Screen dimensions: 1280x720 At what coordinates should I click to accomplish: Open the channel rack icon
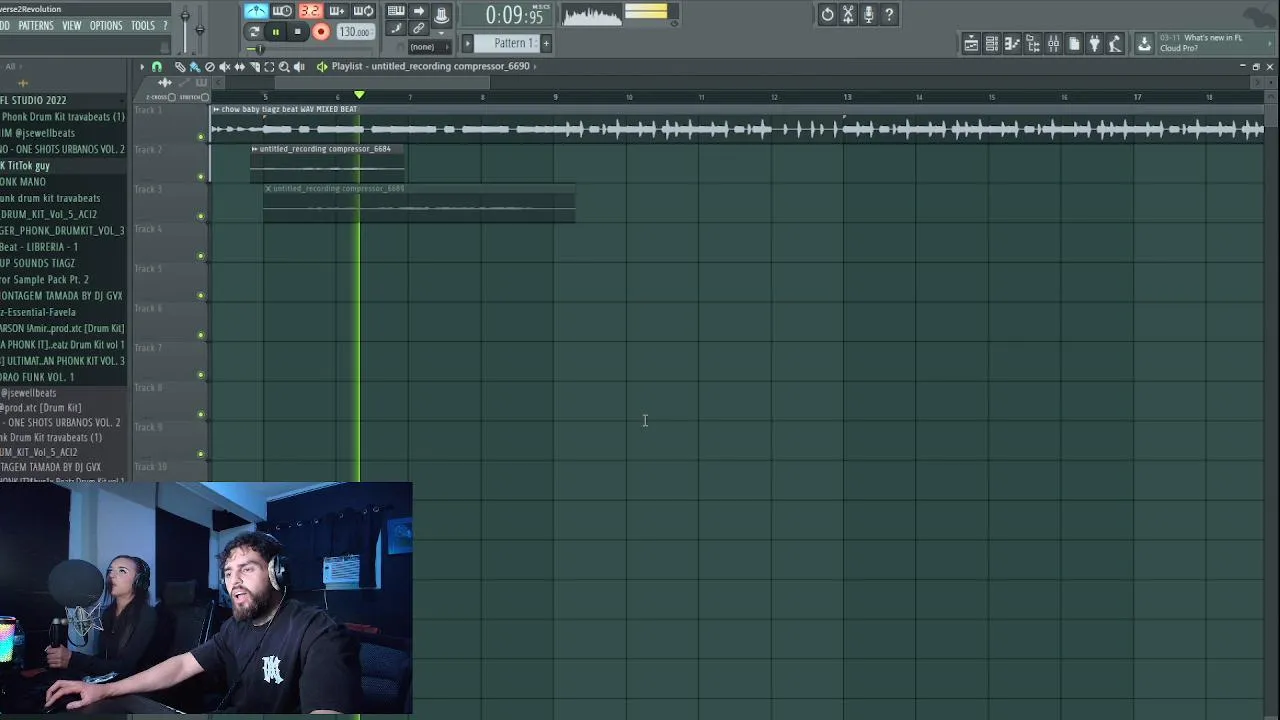(x=992, y=43)
